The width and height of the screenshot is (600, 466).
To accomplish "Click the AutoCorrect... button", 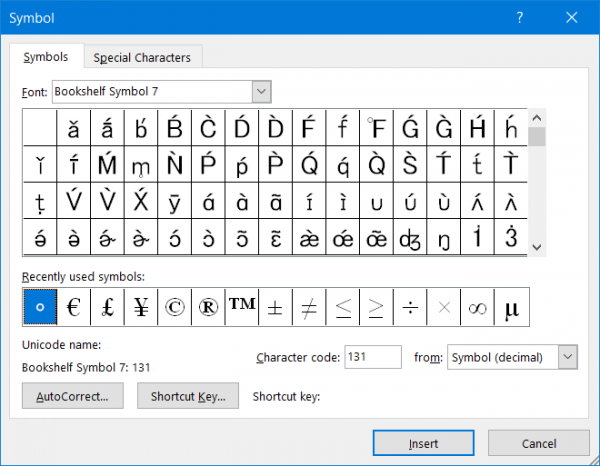I will tap(72, 396).
